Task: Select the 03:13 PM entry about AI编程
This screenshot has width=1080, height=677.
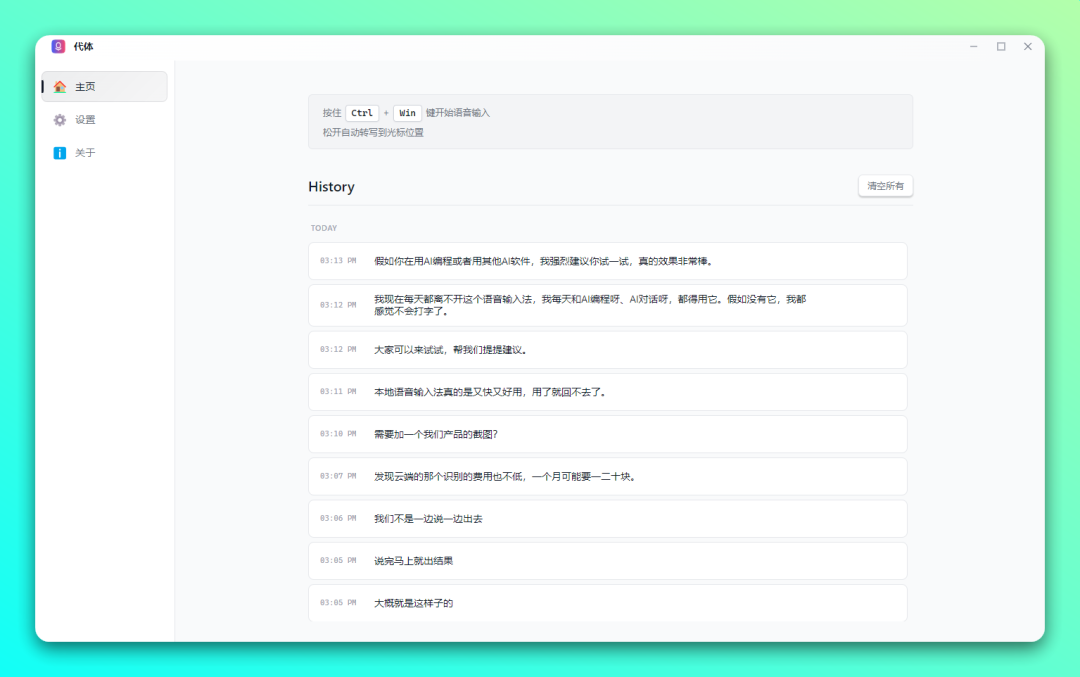Action: tap(607, 261)
